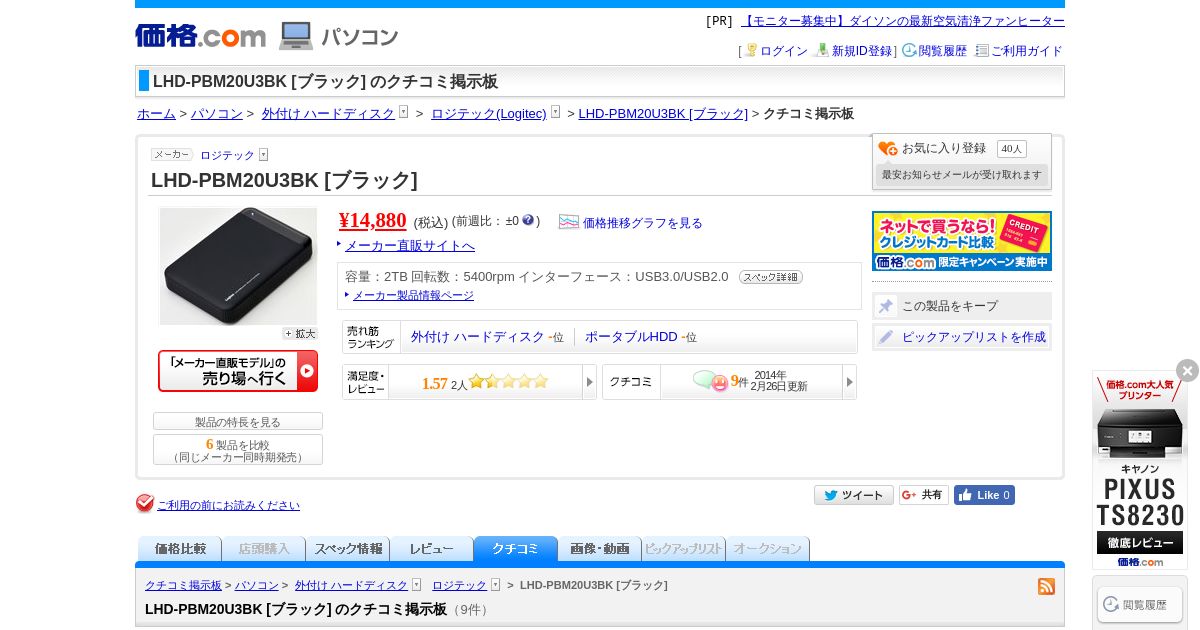
Task: Click the RSS feed icon
Action: click(x=1046, y=586)
